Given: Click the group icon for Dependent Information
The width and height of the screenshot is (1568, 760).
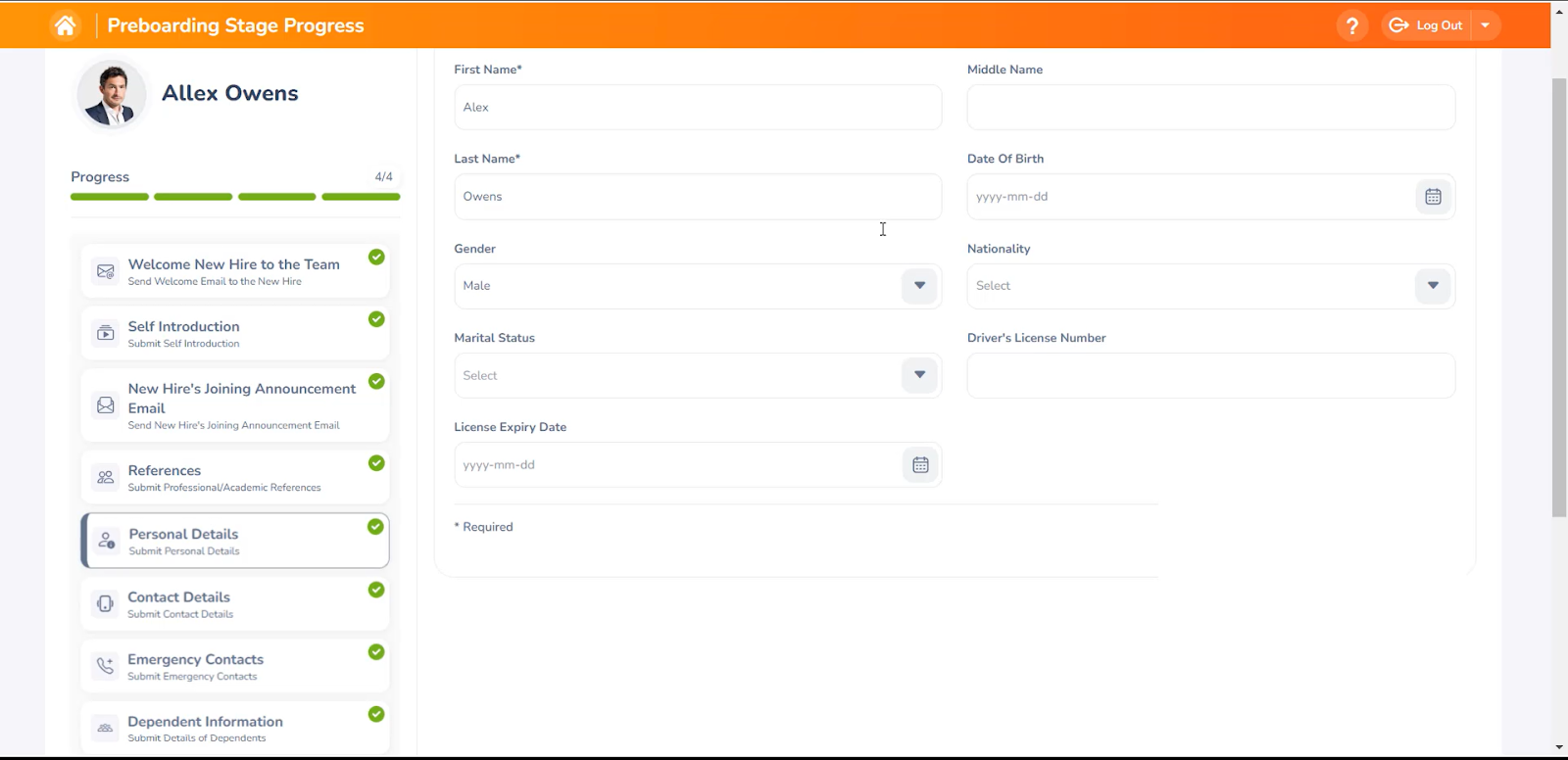Looking at the screenshot, I should 106,729.
